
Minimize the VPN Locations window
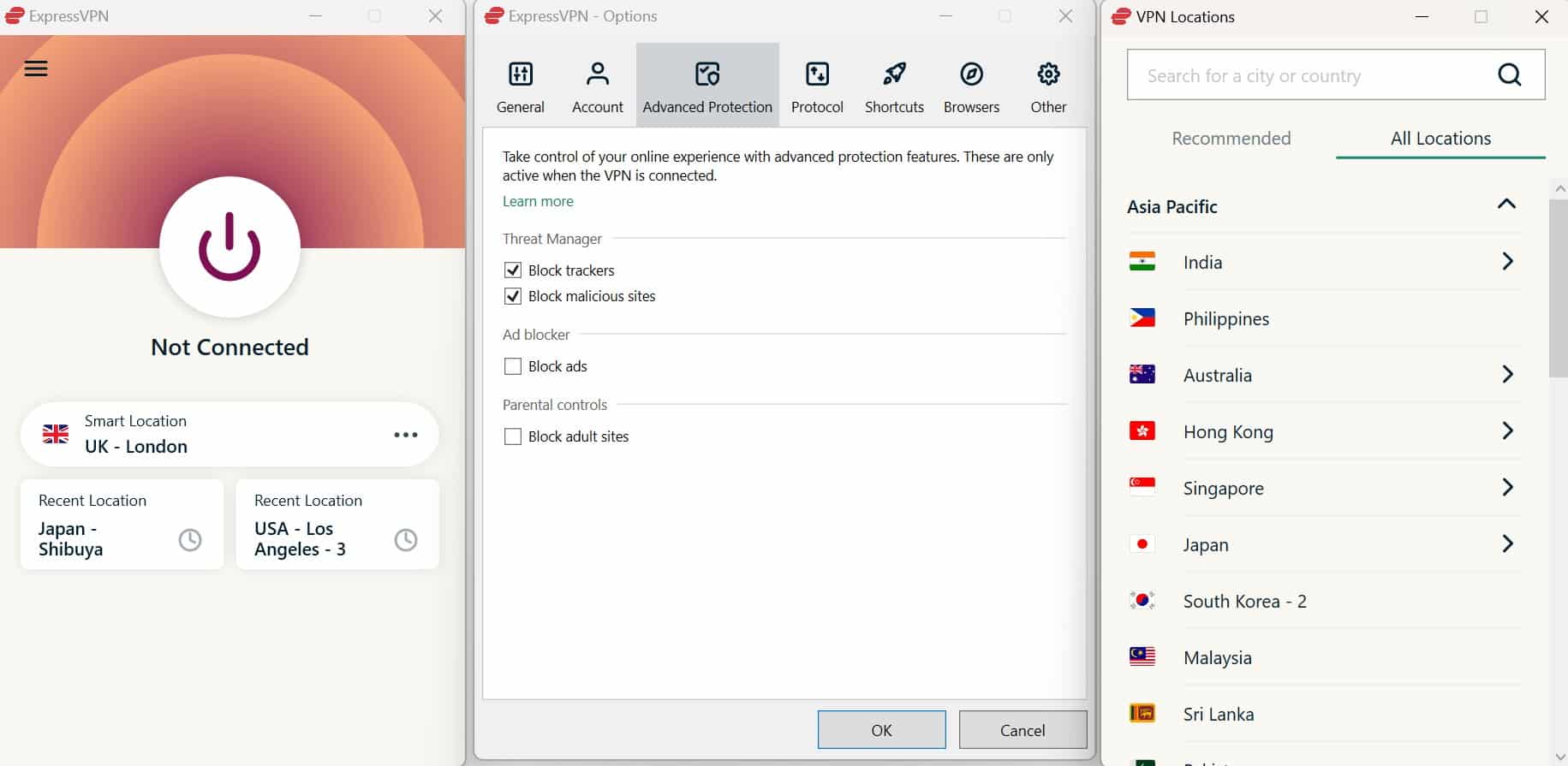tap(1422, 16)
